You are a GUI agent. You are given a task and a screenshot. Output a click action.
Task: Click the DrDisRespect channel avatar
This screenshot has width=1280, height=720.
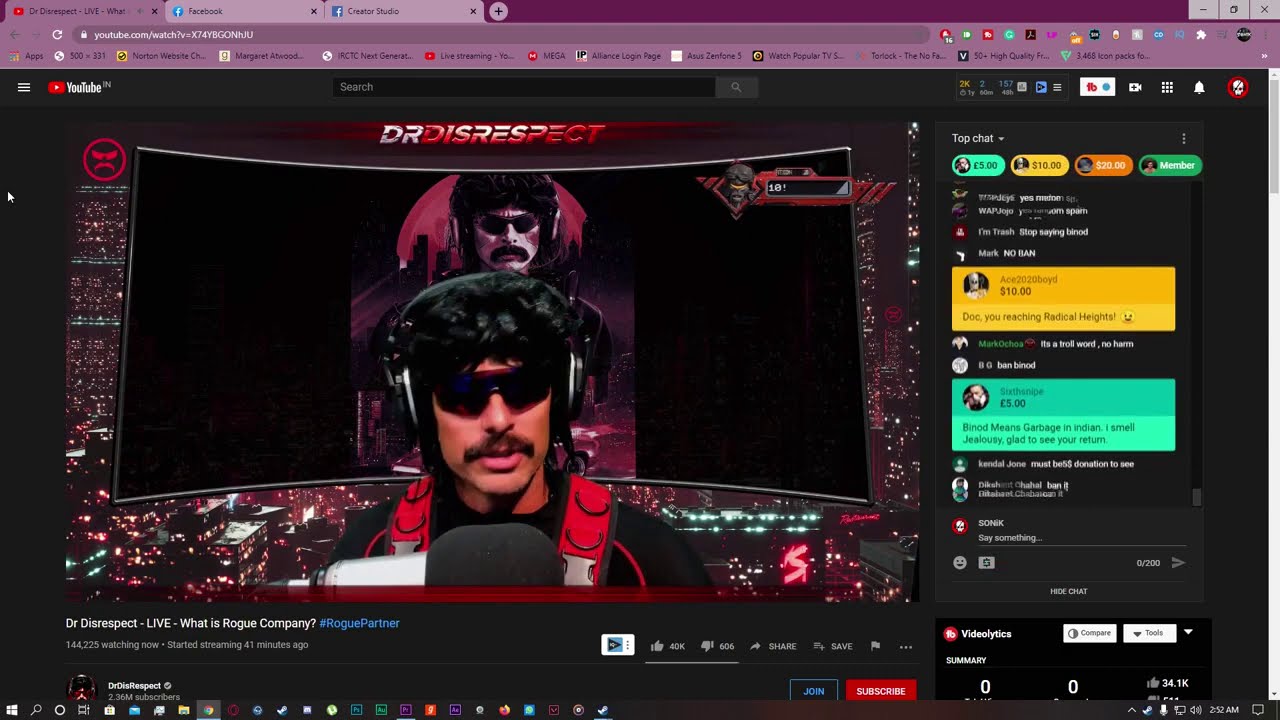(x=80, y=689)
